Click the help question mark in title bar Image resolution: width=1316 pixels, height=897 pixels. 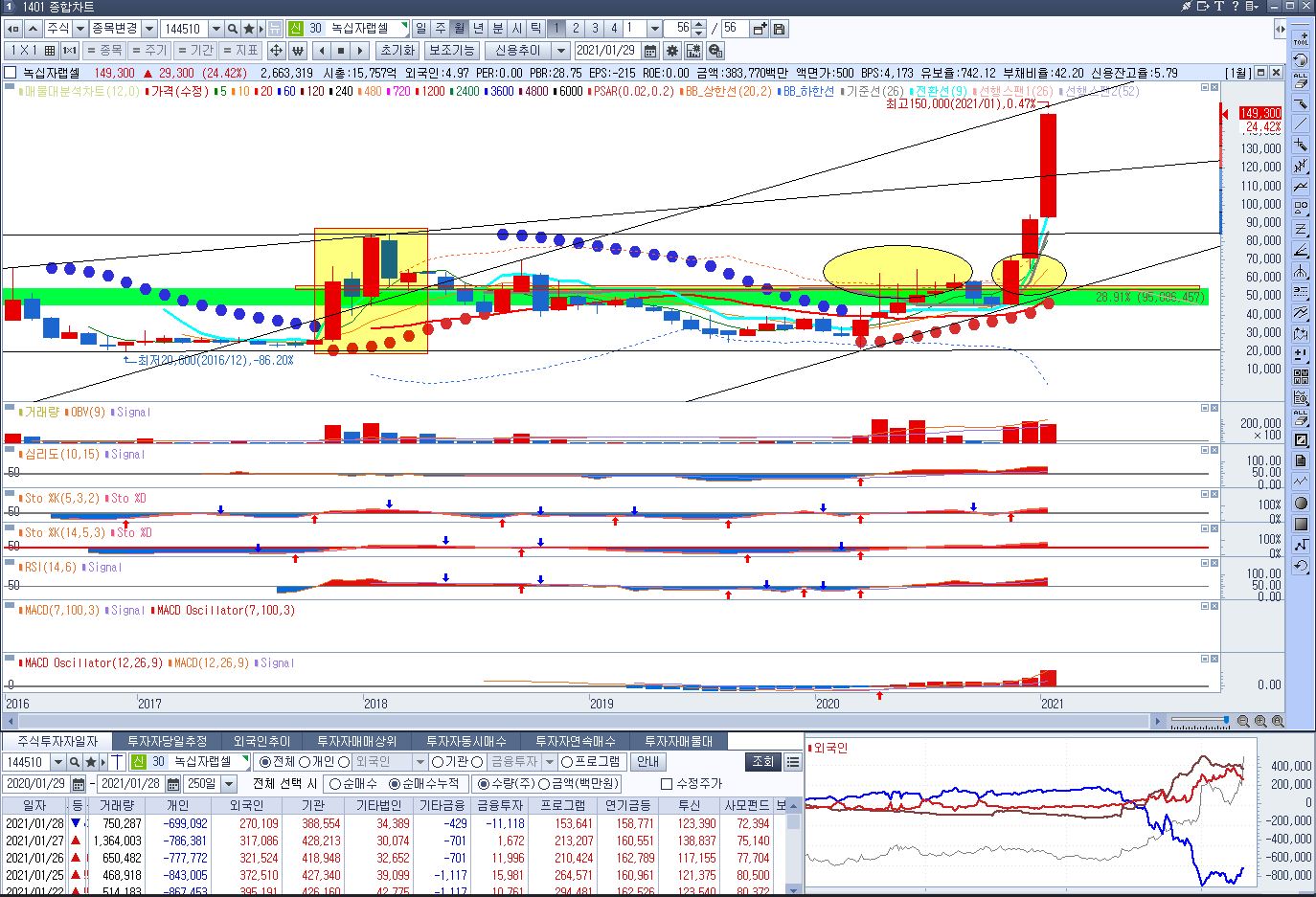click(x=1236, y=7)
